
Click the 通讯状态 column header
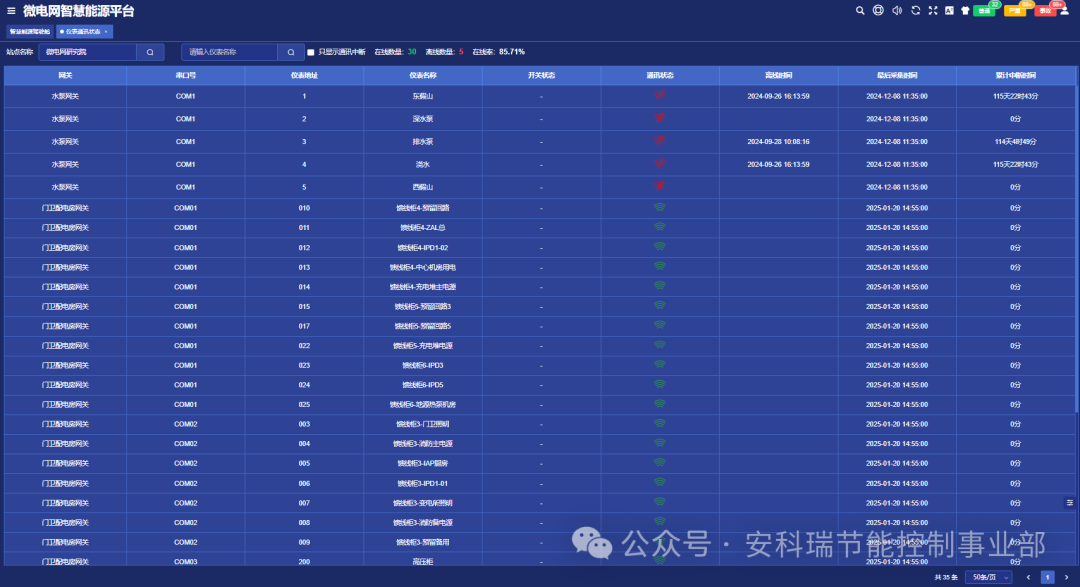660,76
